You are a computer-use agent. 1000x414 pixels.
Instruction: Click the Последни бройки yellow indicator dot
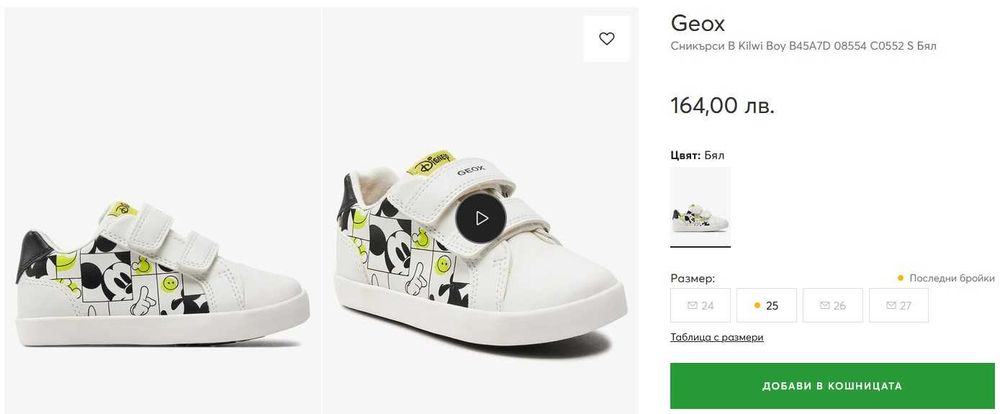901,278
